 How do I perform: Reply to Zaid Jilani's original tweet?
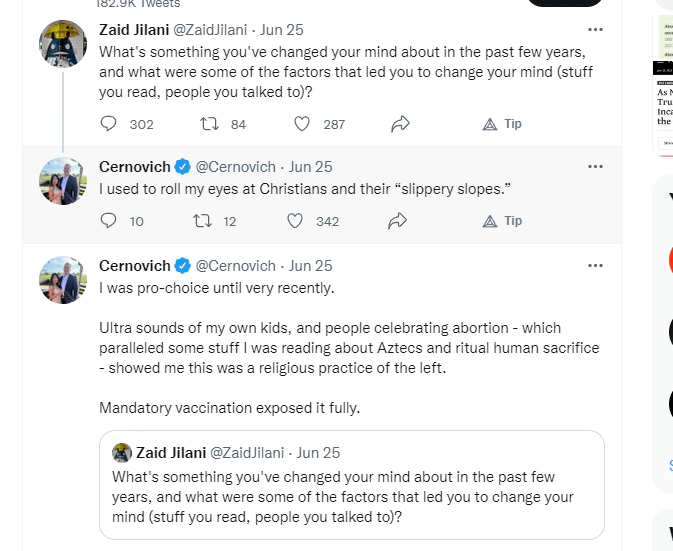(110, 124)
